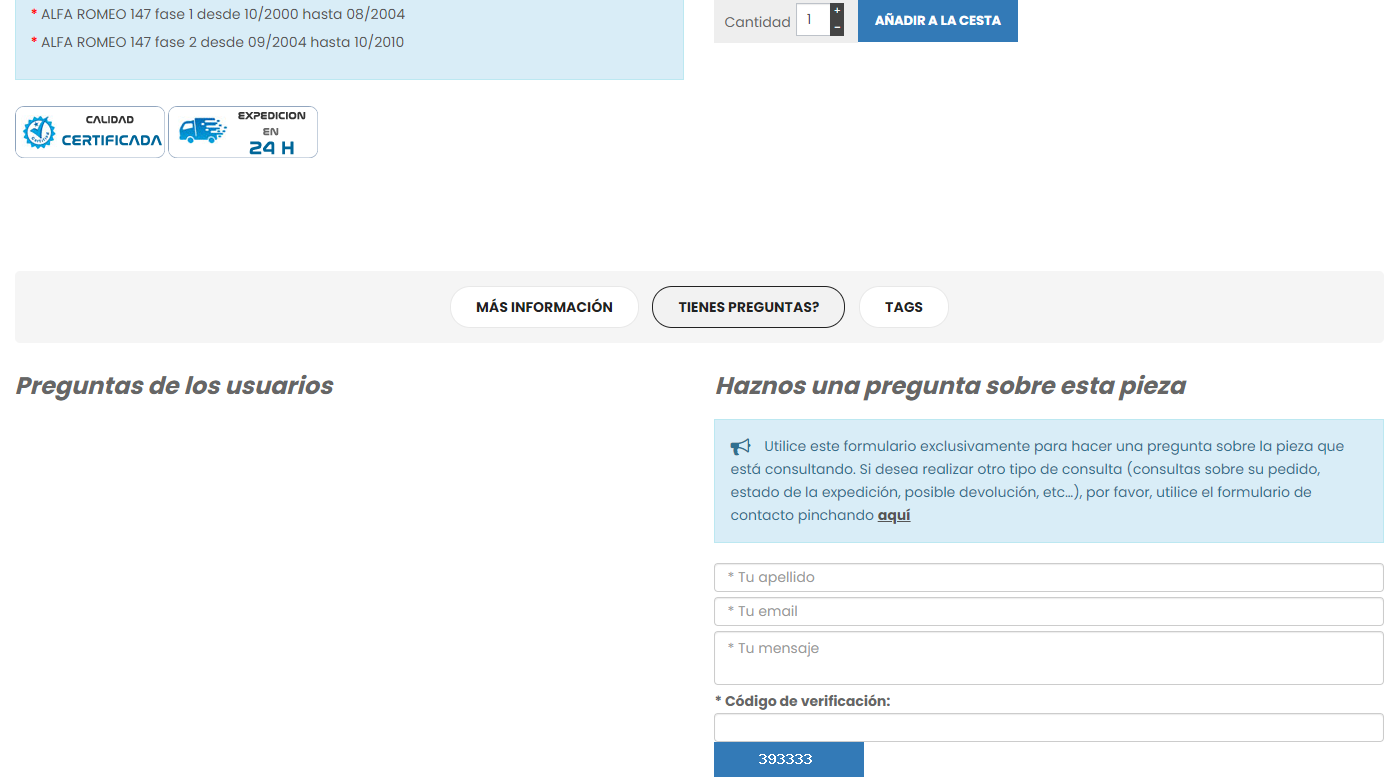This screenshot has width=1395, height=784.
Task: Focus the Tu email field
Action: pos(1049,611)
